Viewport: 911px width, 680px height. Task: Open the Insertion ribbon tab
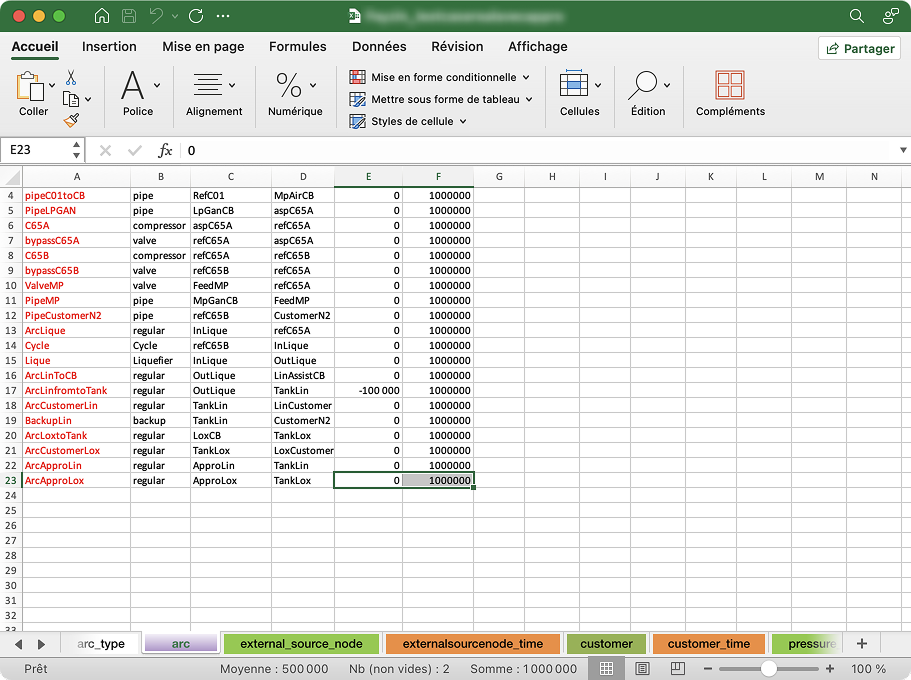pos(109,46)
